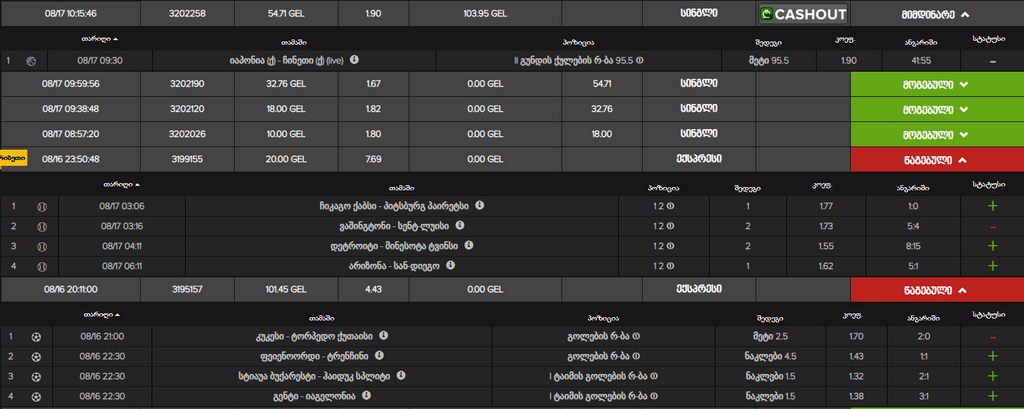Sort by თარიღი in the soccer matches table

pyautogui.click(x=102, y=315)
